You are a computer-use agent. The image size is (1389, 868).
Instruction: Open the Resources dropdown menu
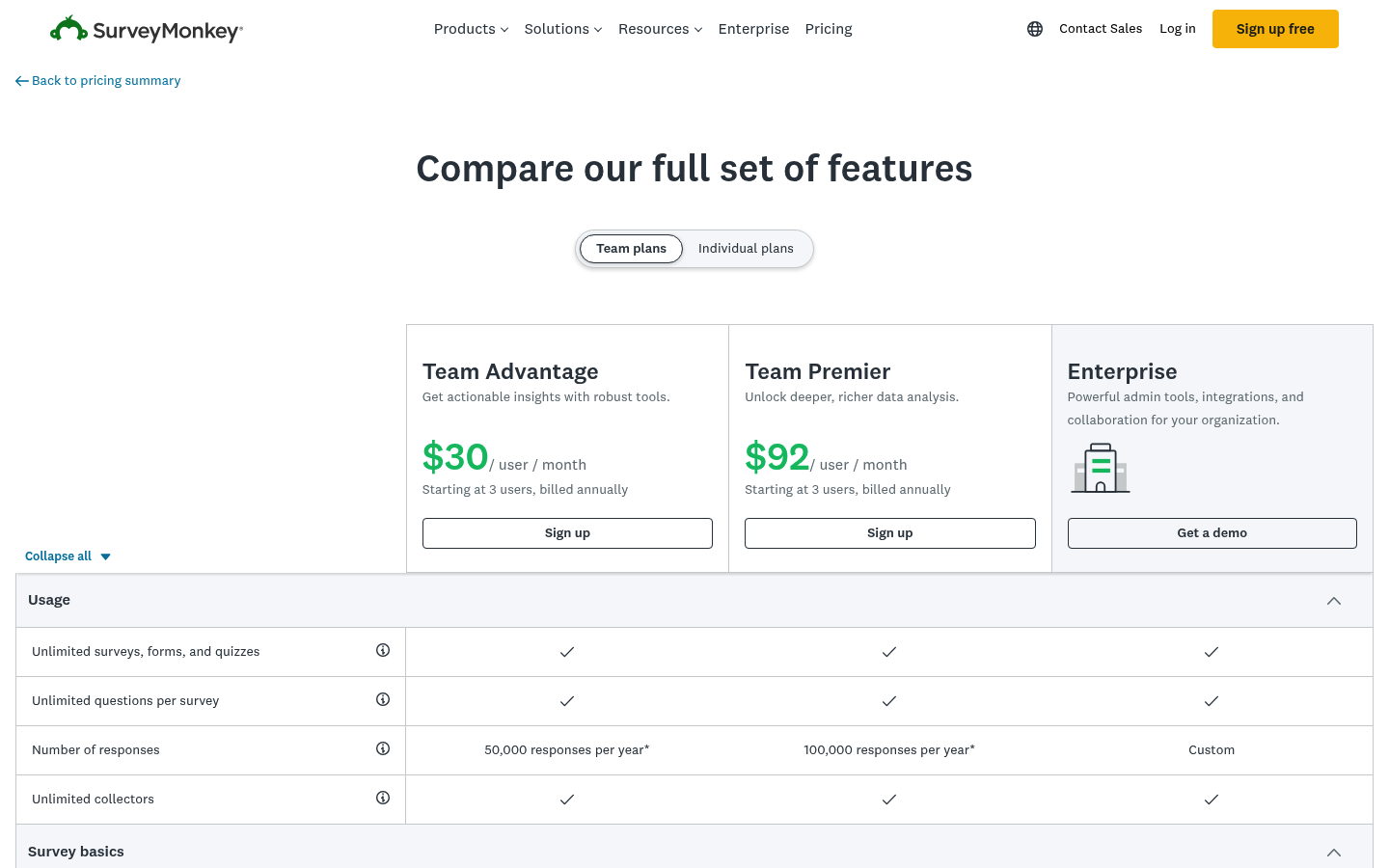click(x=660, y=29)
